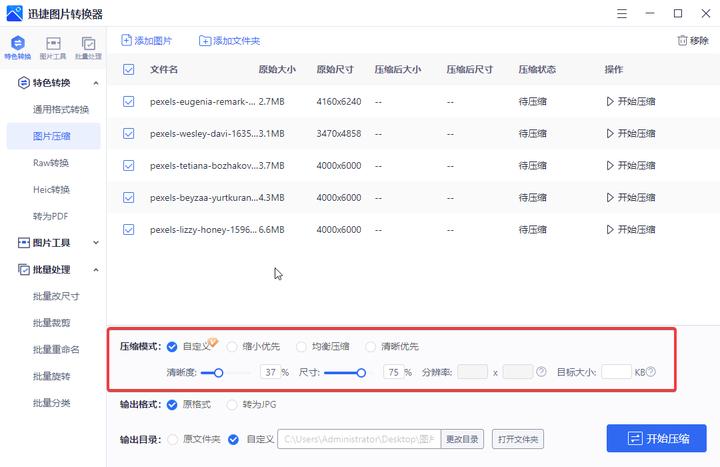Screen dimensions: 720x467
Task: Click the 打开文件夹 button
Action: [x=518, y=439]
